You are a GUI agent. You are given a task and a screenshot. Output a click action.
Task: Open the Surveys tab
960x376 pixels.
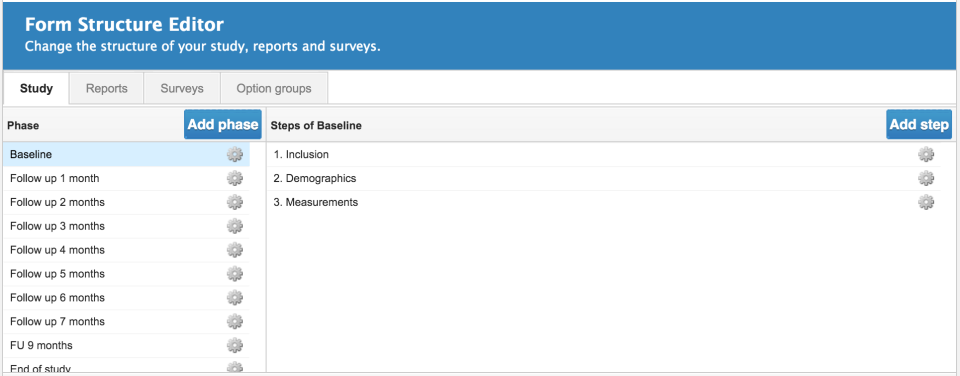click(182, 88)
